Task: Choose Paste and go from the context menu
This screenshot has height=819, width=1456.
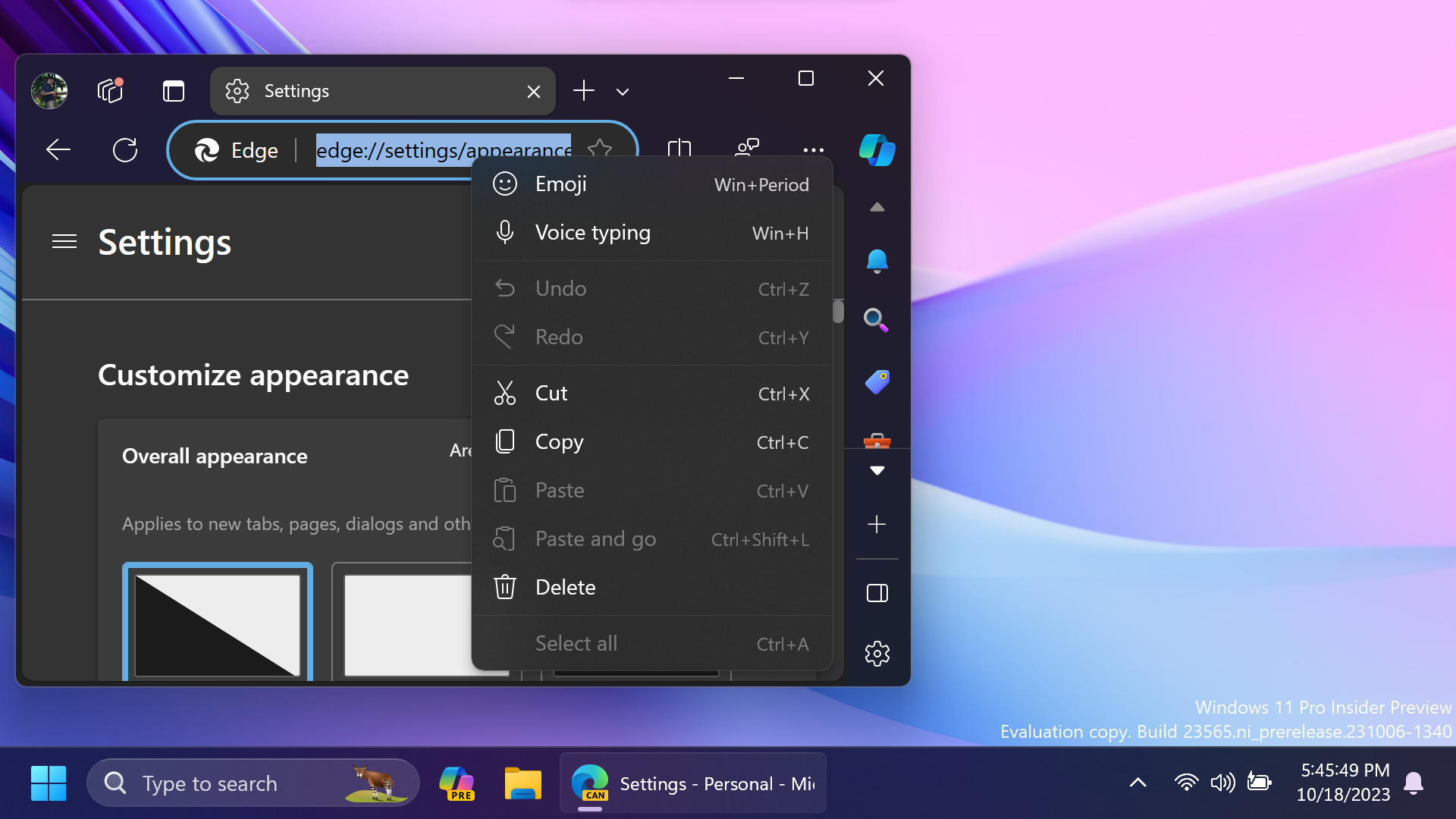Action: 595,538
